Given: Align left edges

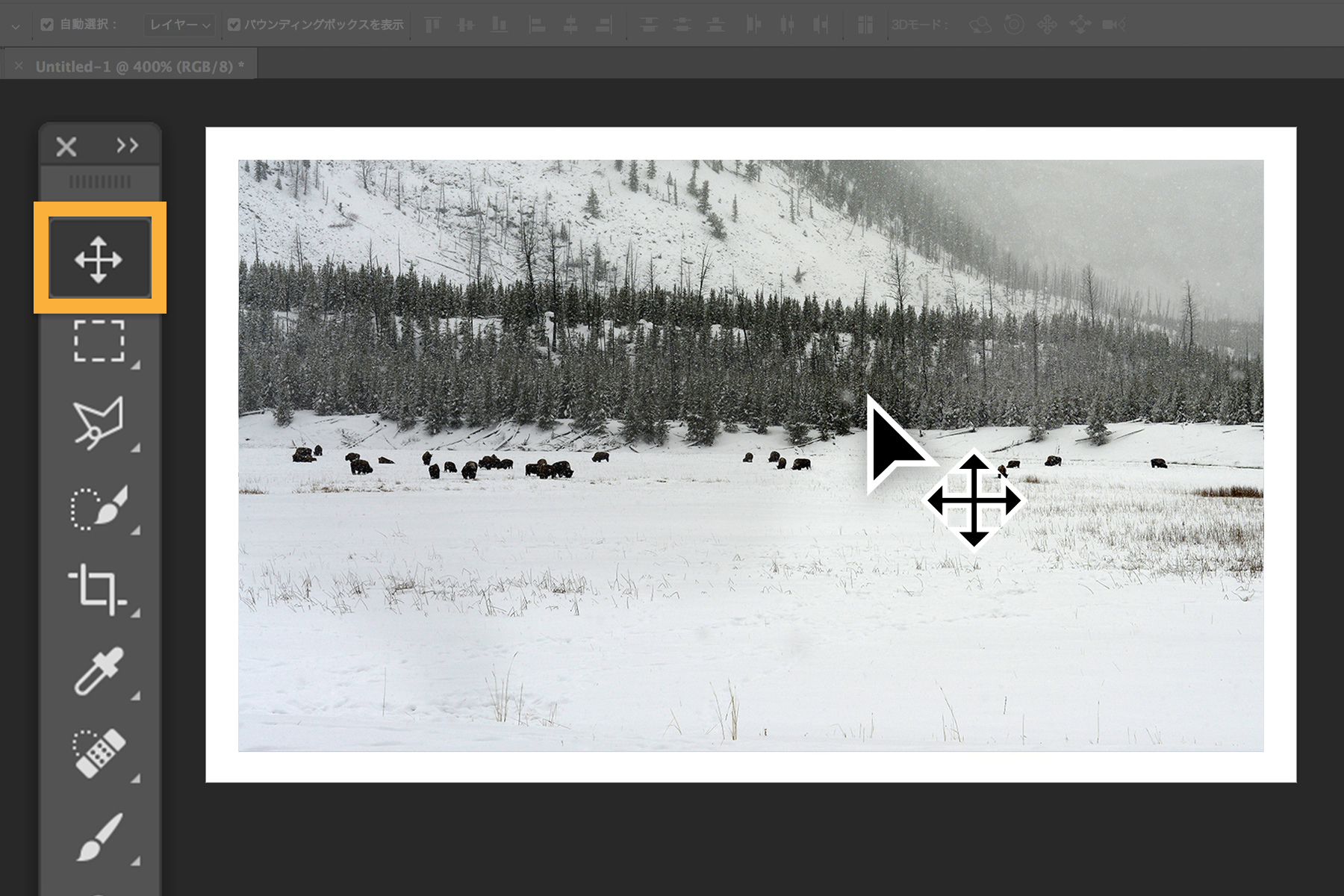Looking at the screenshot, I should point(537,25).
